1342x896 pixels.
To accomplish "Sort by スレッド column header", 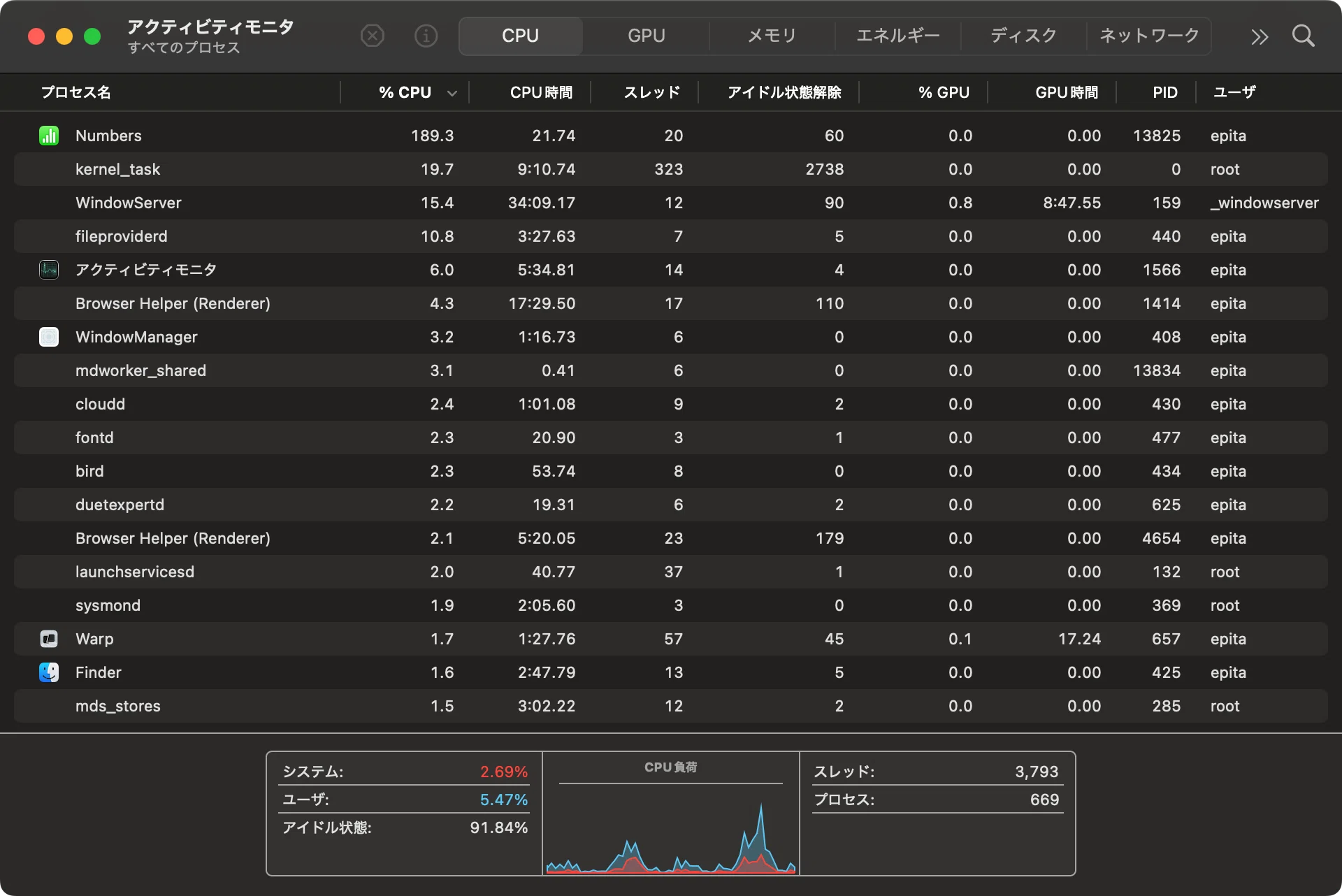I will (x=652, y=92).
